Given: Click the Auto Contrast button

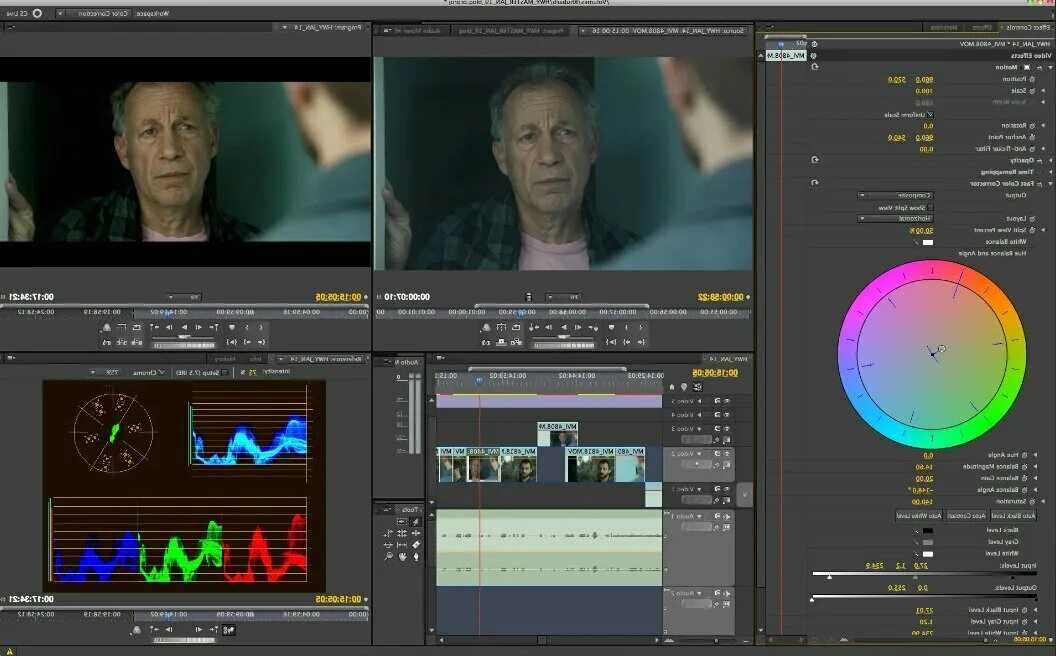Looking at the screenshot, I should tap(966, 516).
